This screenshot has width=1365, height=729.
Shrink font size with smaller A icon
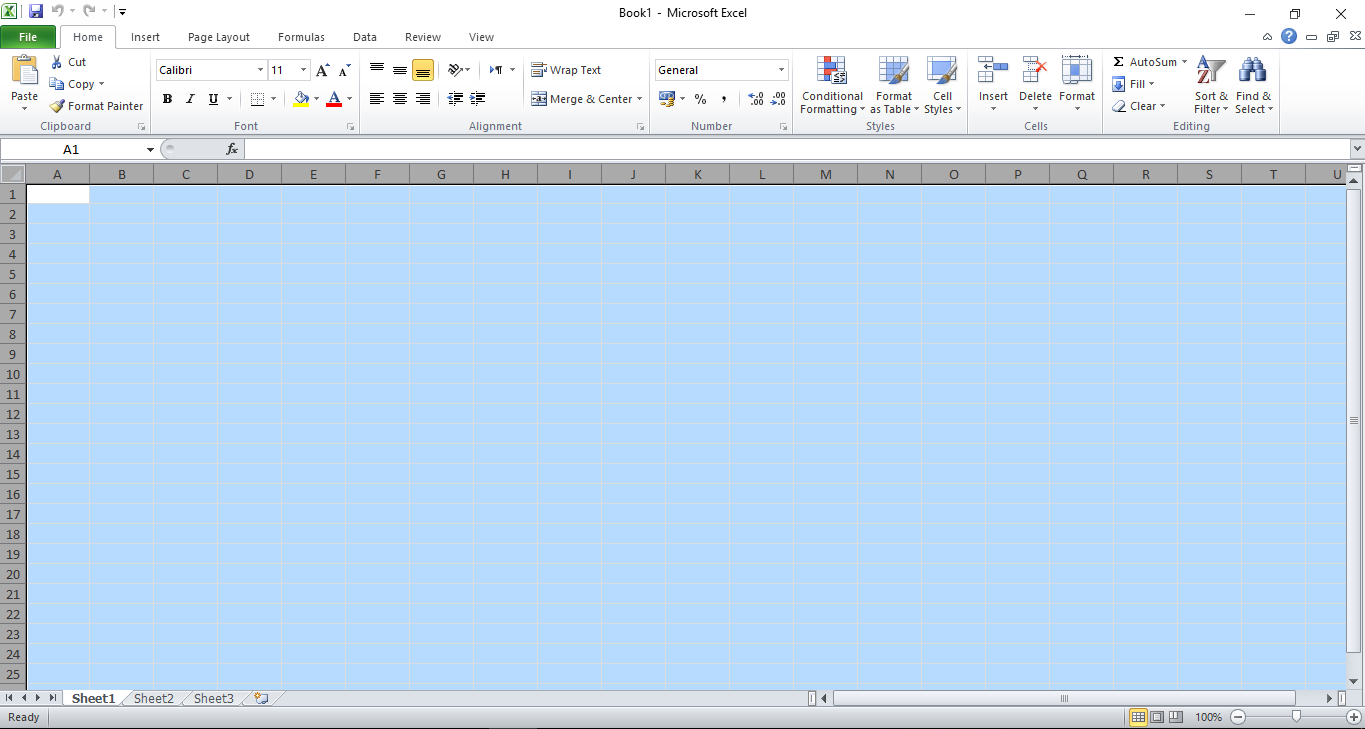pyautogui.click(x=344, y=70)
